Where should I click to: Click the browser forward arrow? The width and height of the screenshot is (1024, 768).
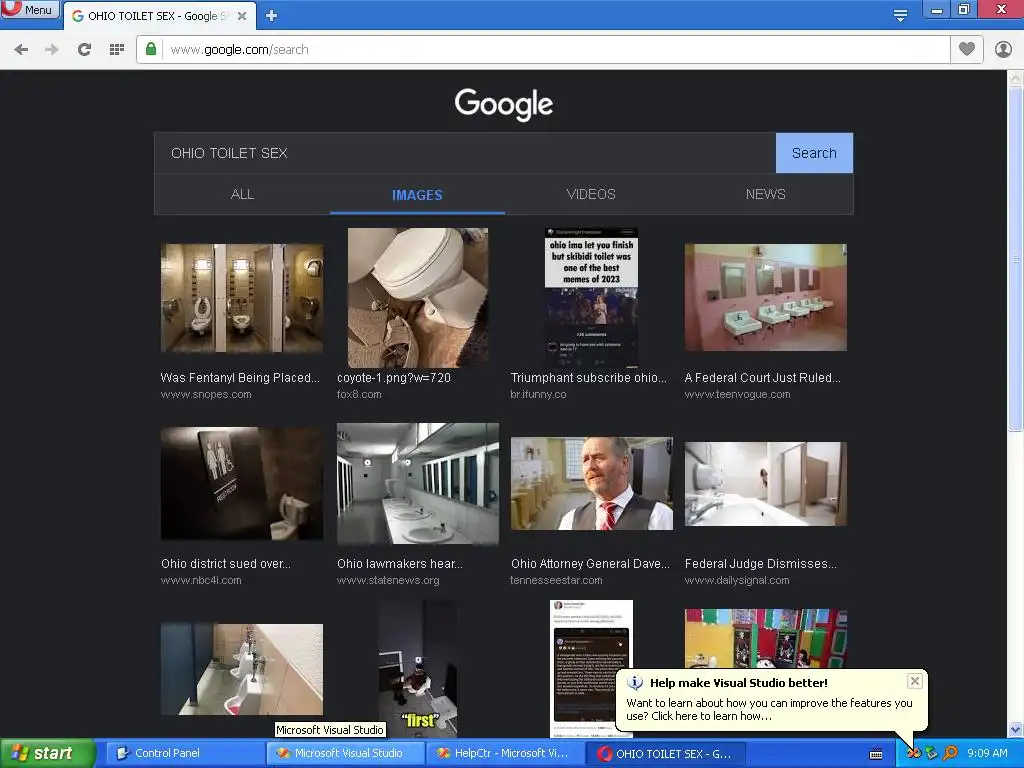(52, 50)
